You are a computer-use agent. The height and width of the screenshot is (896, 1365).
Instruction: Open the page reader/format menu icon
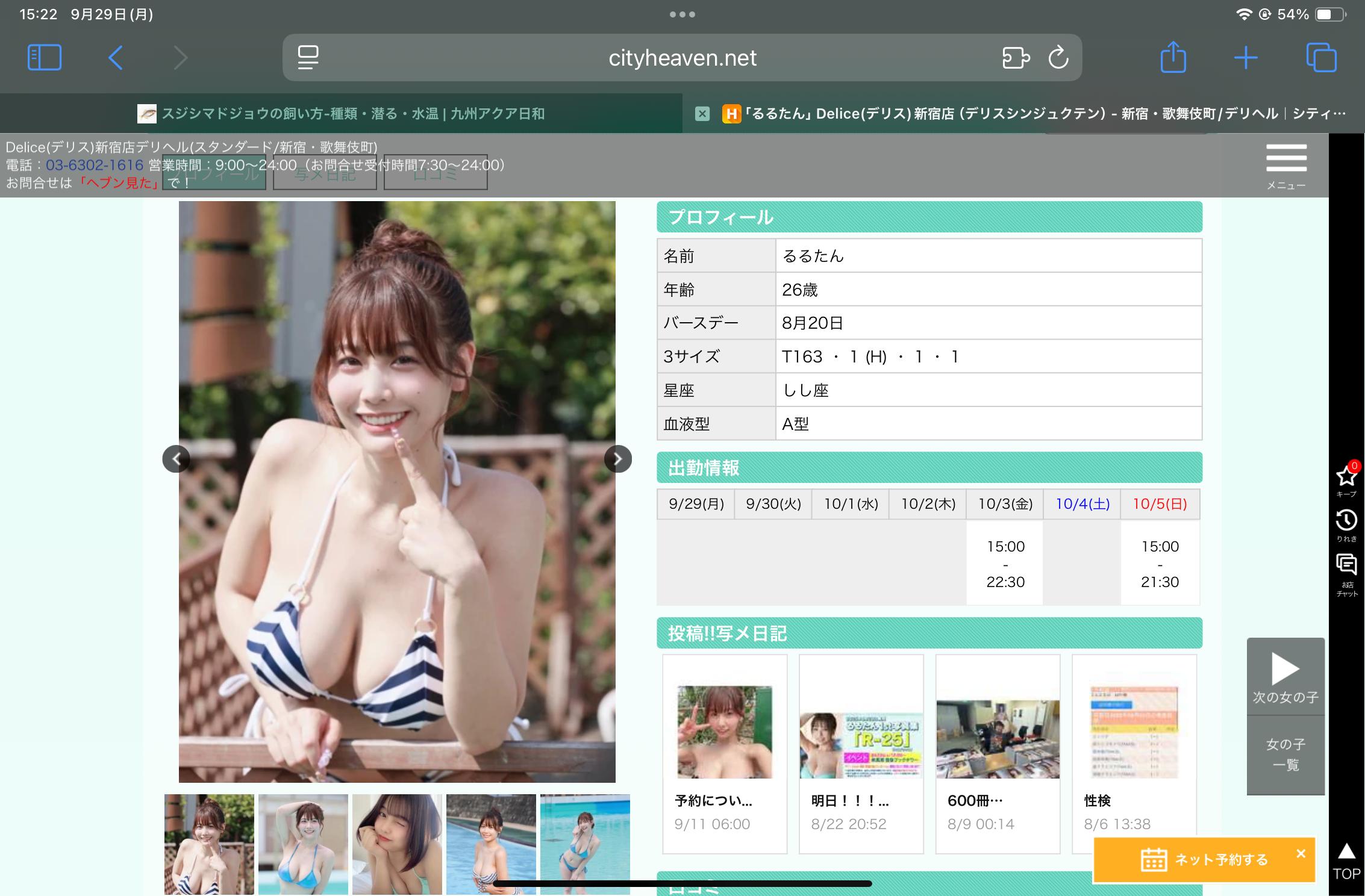pos(308,58)
